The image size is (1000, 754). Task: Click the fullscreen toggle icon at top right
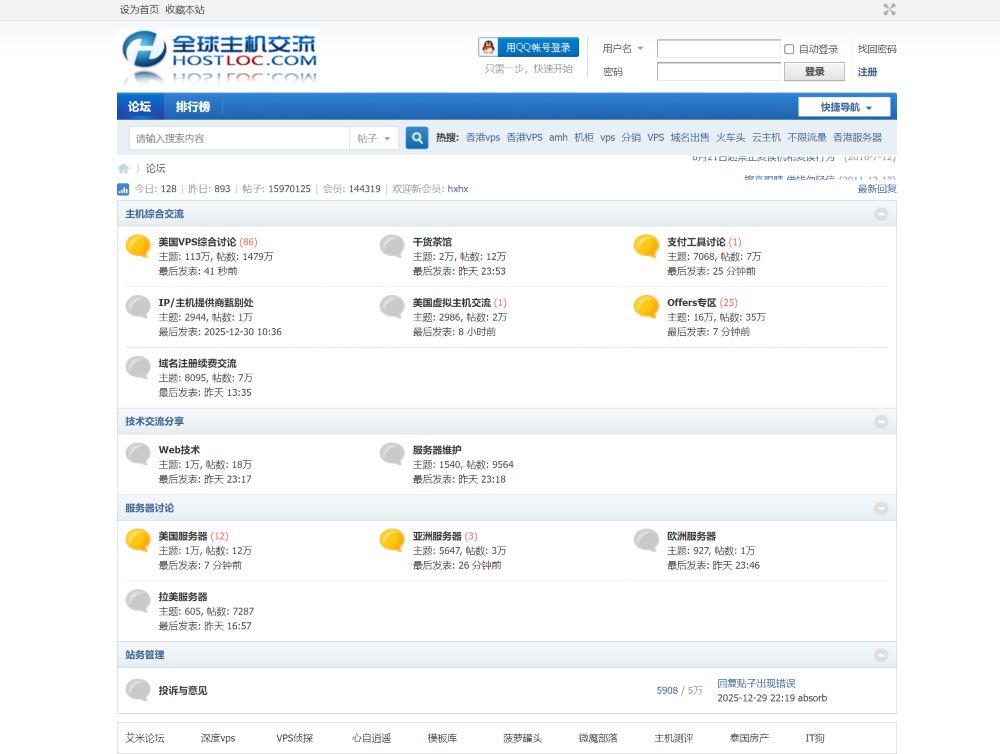pyautogui.click(x=889, y=9)
